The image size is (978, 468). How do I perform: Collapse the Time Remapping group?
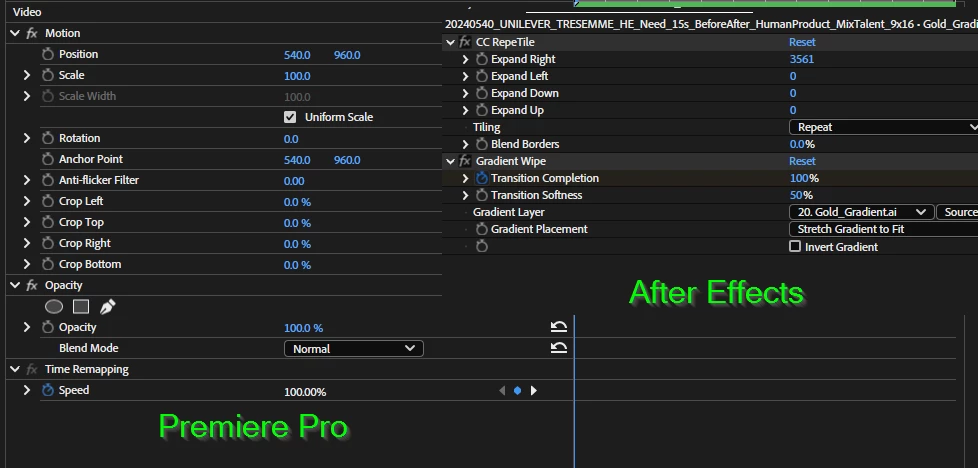[15, 369]
